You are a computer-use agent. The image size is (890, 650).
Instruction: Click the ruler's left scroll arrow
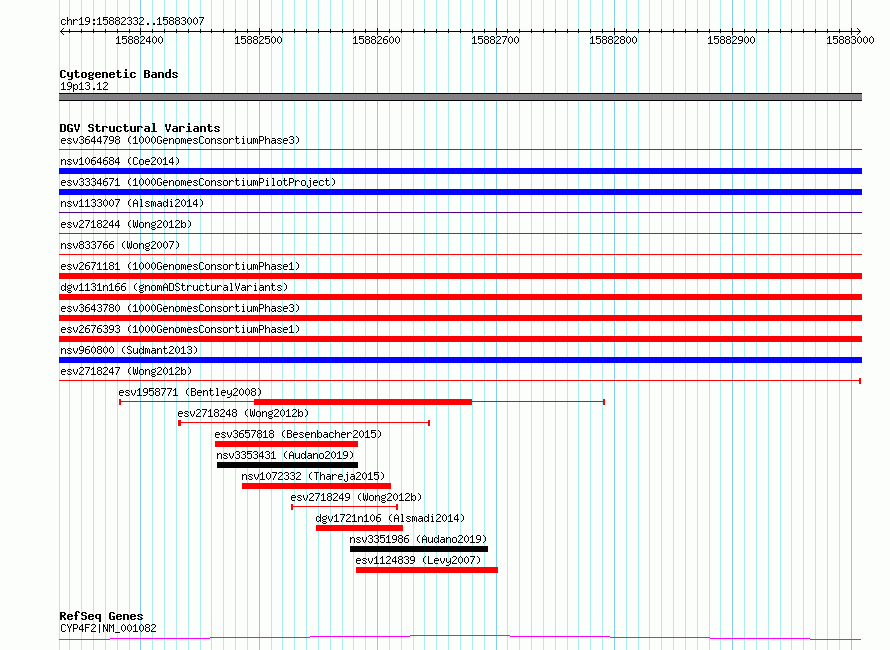point(62,32)
